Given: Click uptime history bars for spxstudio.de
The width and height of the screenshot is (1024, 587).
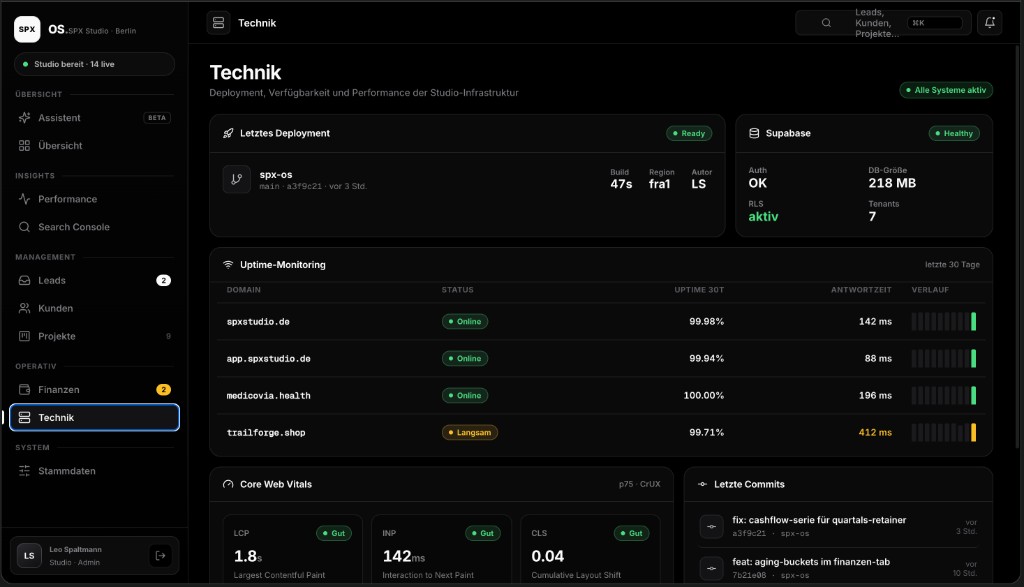Looking at the screenshot, I should point(944,321).
